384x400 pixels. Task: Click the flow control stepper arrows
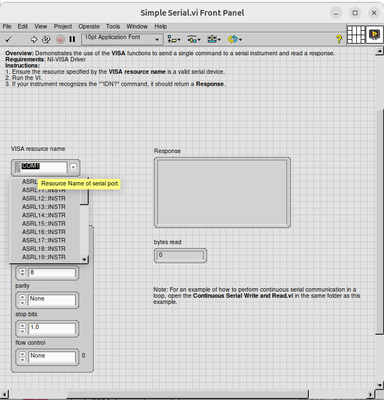(22, 356)
